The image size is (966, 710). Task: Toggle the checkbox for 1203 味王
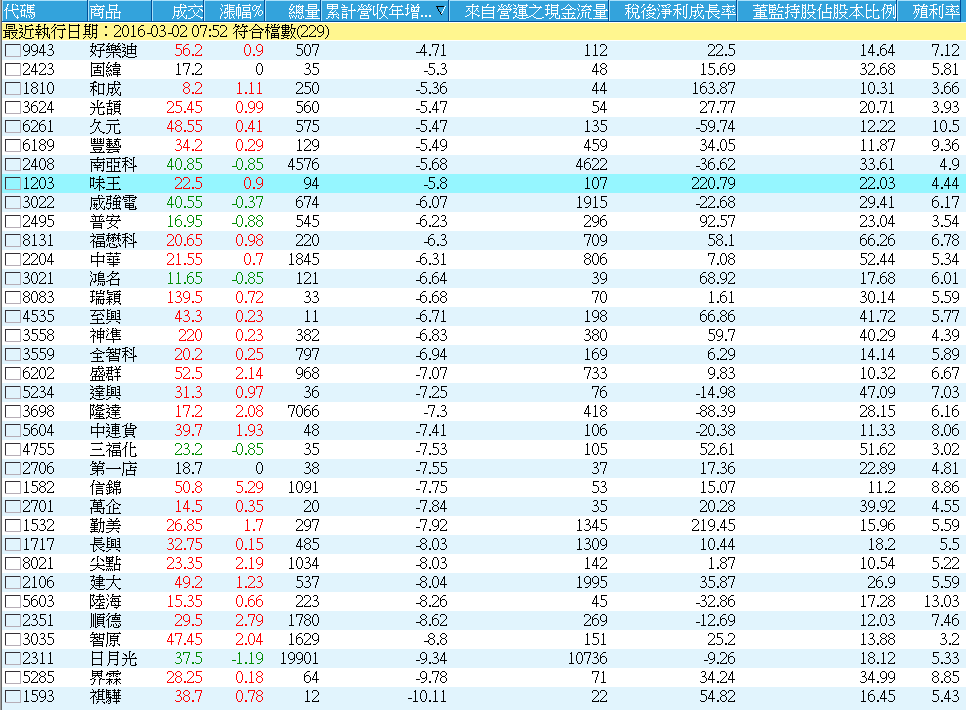pos(12,184)
